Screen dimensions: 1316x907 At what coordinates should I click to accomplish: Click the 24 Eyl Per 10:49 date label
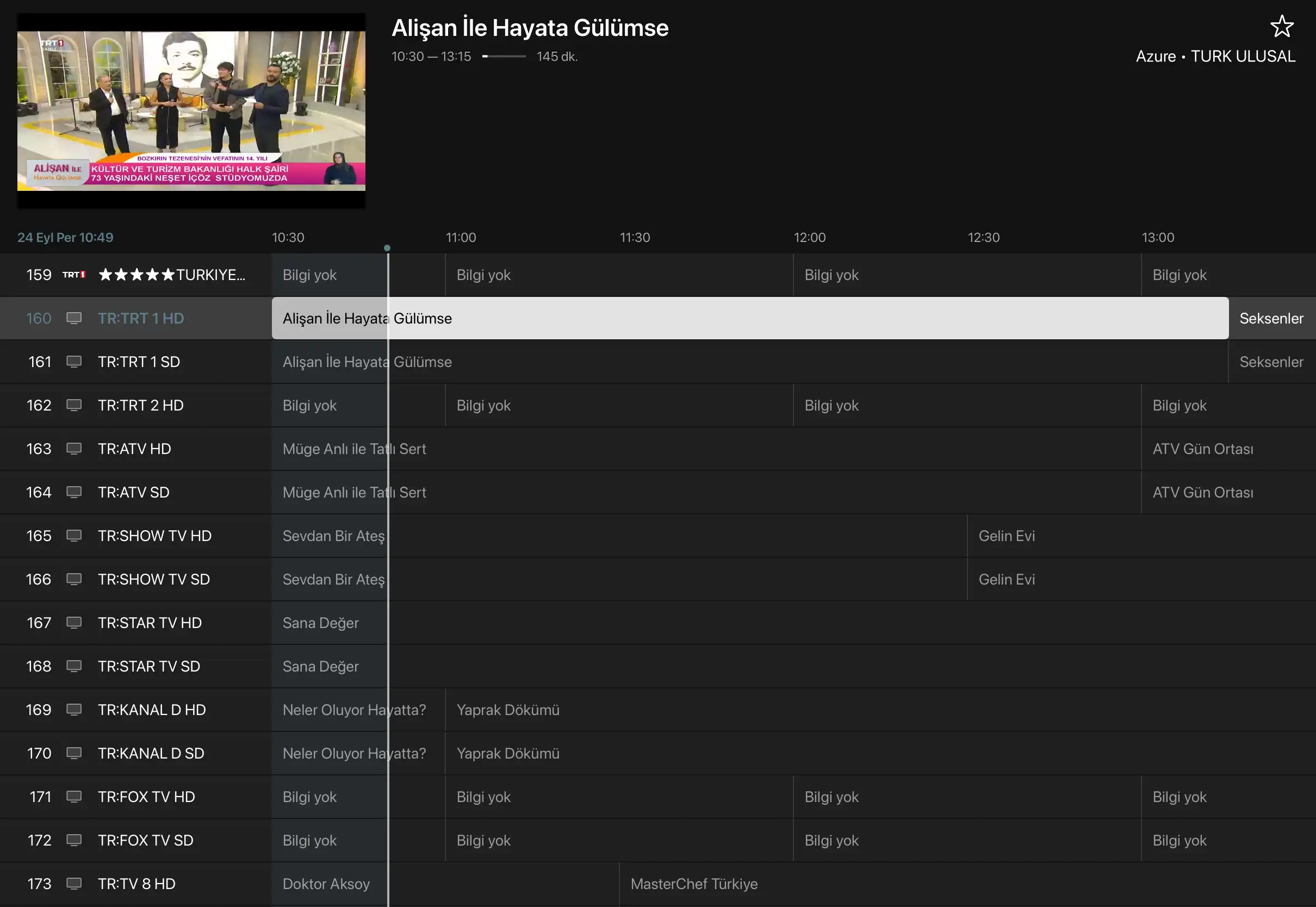point(65,238)
